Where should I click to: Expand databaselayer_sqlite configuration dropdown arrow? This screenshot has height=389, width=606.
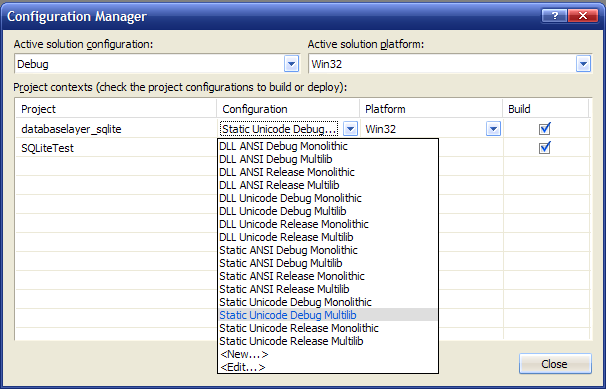[x=350, y=129]
